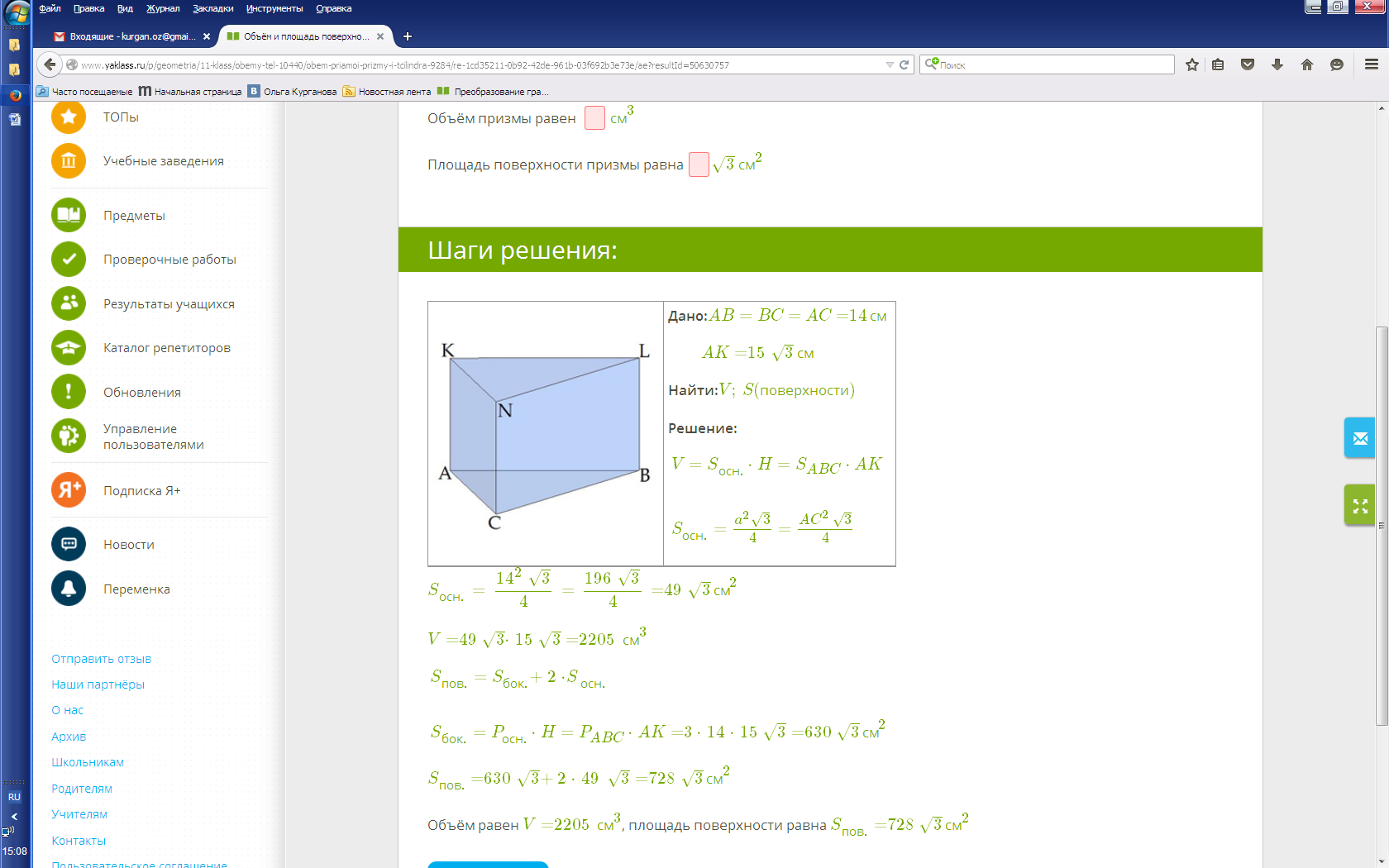1389x868 pixels.
Task: Click the Школьникам link
Action: (x=88, y=762)
